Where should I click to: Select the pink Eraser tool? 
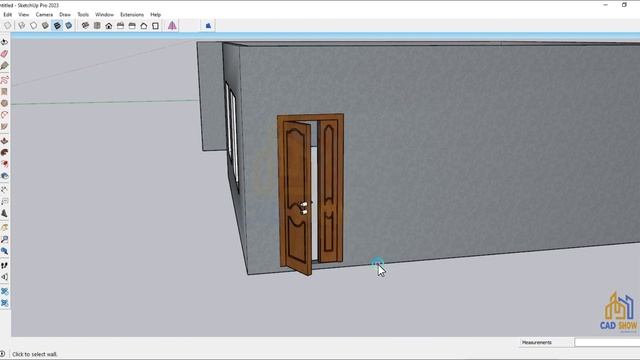[x=4, y=54]
